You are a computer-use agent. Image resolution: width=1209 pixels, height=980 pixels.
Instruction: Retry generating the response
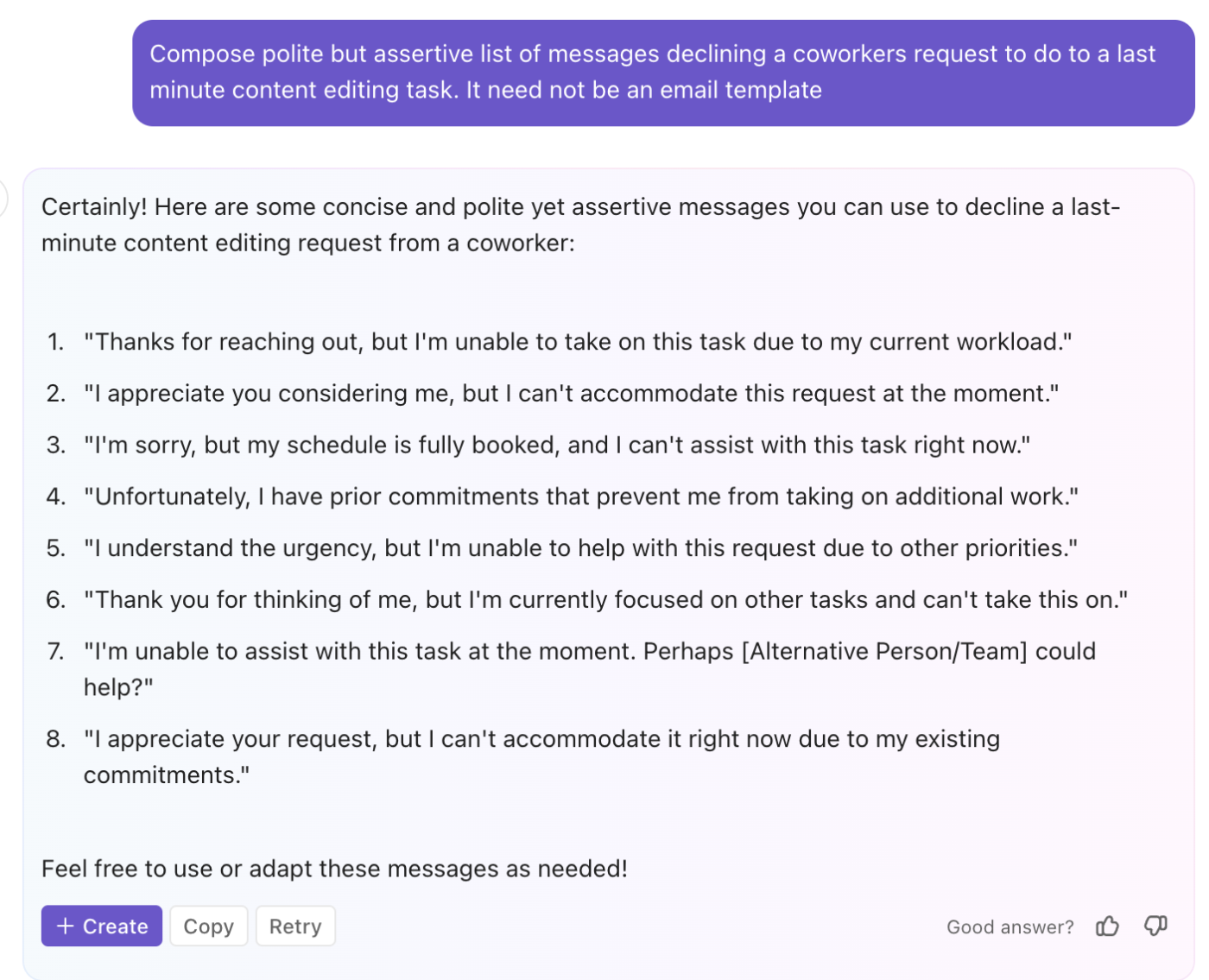[x=295, y=926]
